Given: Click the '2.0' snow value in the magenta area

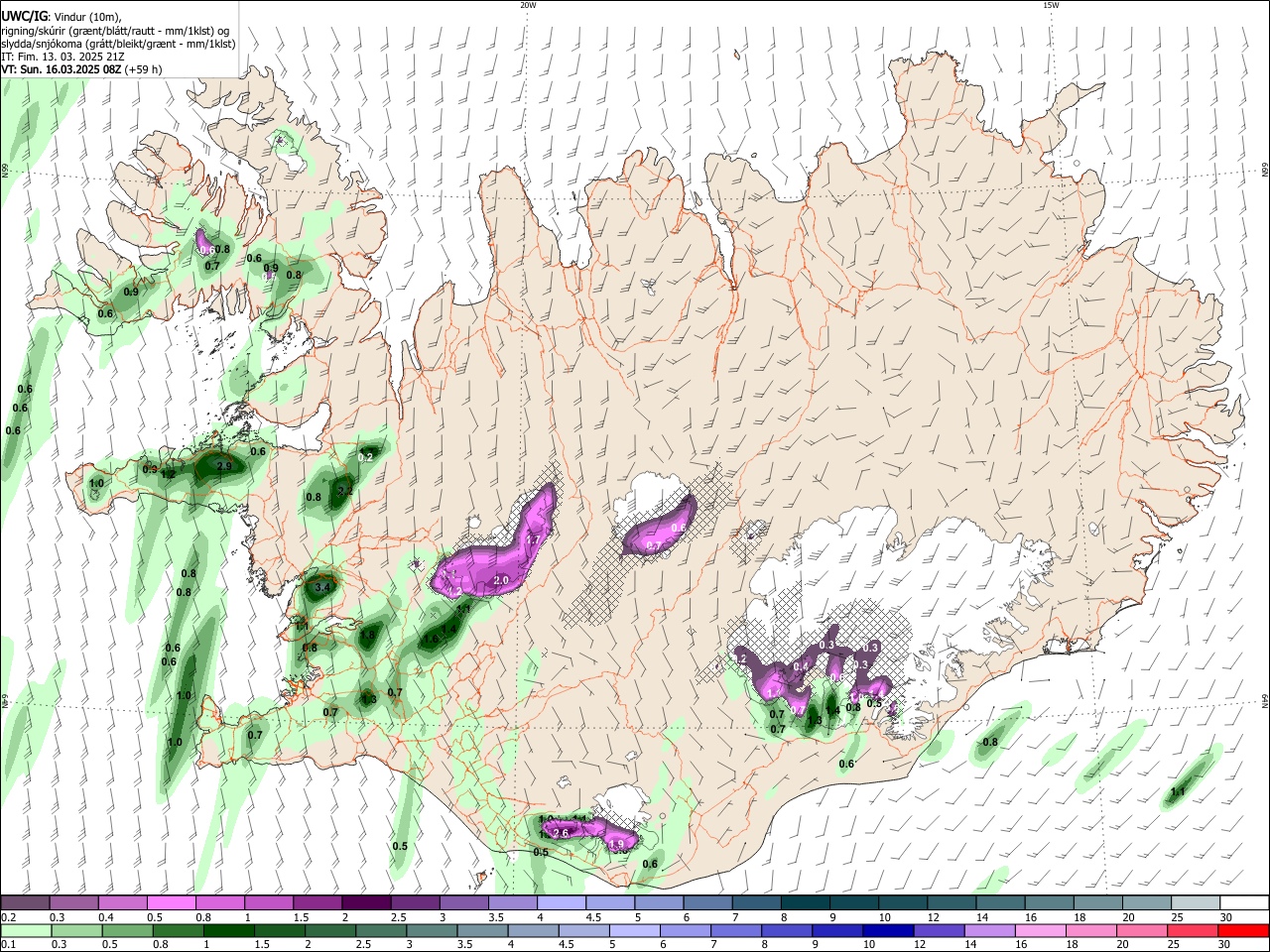Looking at the screenshot, I should pos(501,580).
